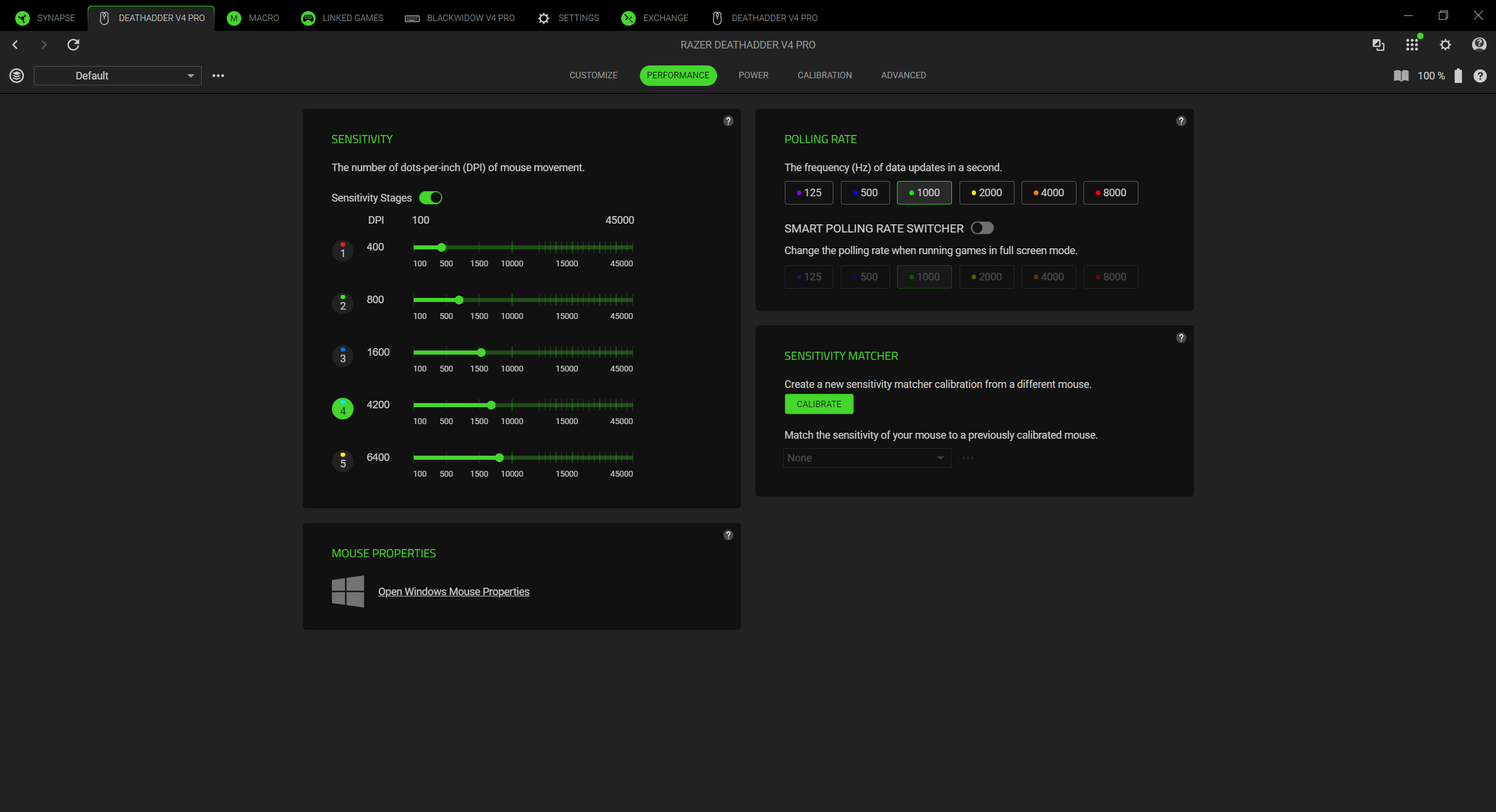Open the None sensitivity matcher dropdown
Viewport: 1496px width, 812px height.
coord(867,458)
